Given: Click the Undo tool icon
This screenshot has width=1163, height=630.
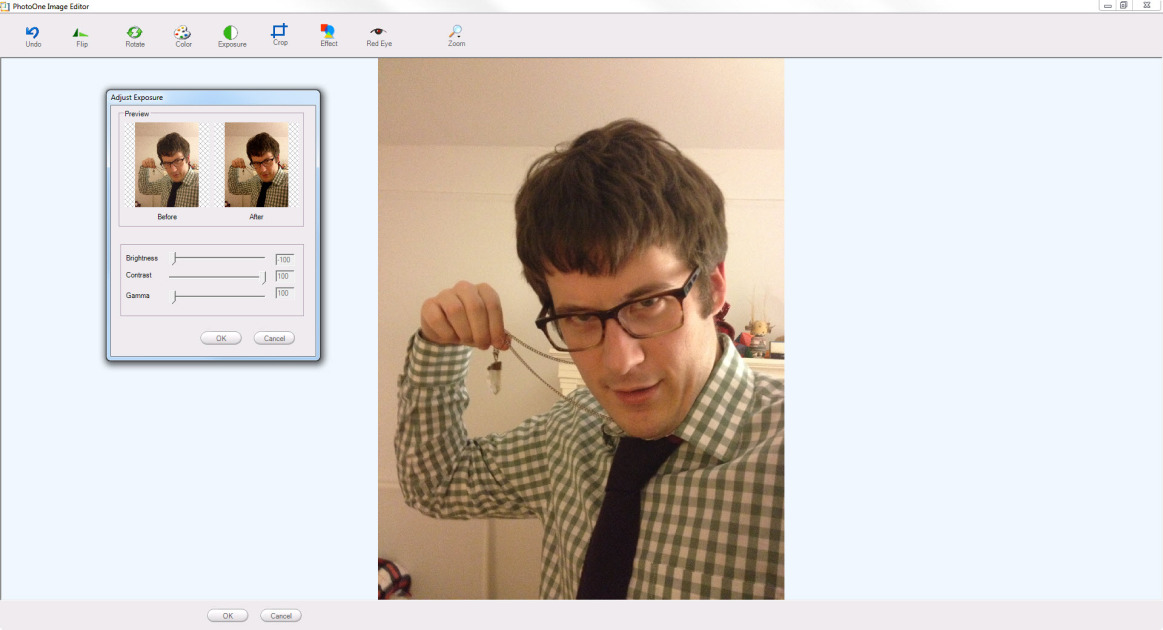Looking at the screenshot, I should coord(33,33).
